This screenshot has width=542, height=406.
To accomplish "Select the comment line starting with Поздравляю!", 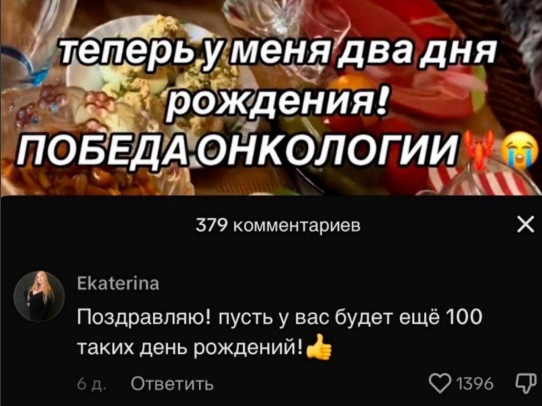I will point(280,317).
